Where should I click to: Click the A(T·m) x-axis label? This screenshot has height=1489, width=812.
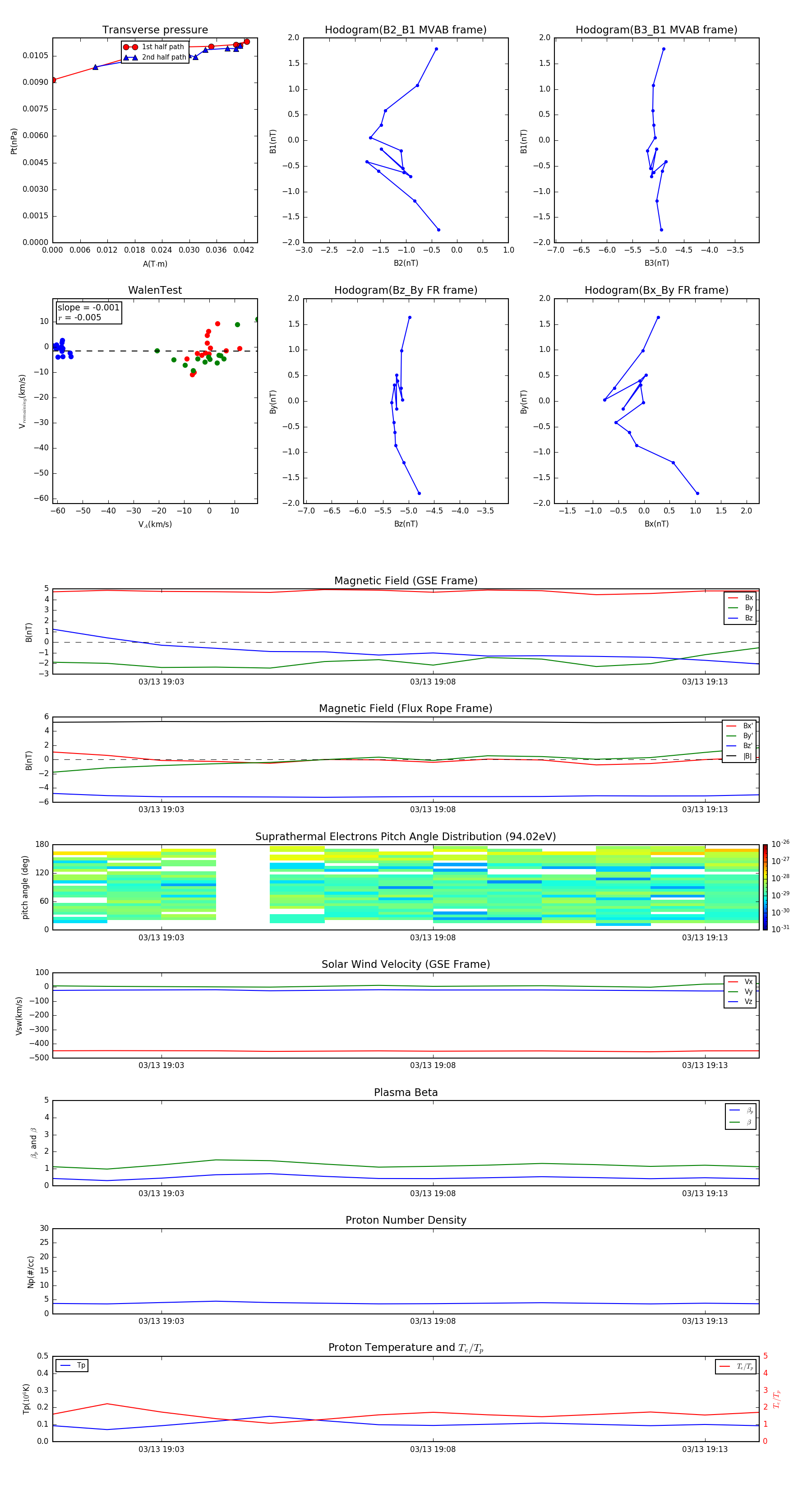[155, 264]
